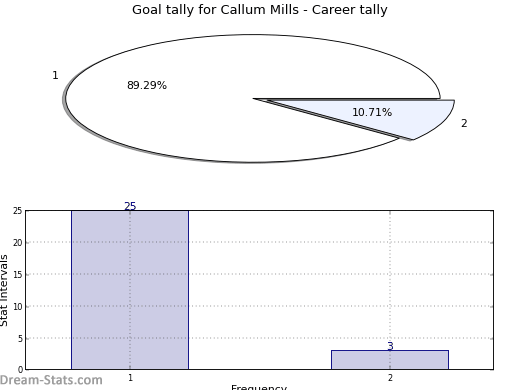Click the pie label 2
Viewport: 520px width, 390px height.
coord(464,123)
